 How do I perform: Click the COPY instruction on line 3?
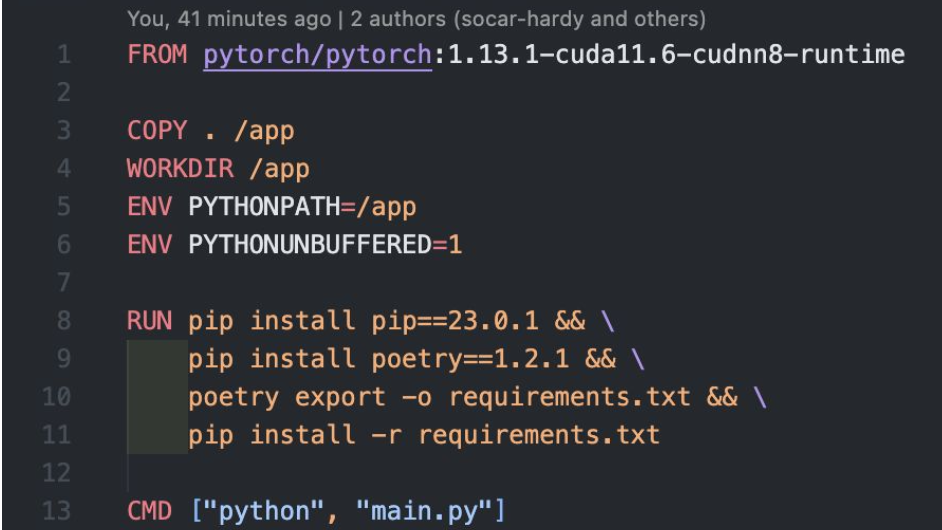click(157, 130)
